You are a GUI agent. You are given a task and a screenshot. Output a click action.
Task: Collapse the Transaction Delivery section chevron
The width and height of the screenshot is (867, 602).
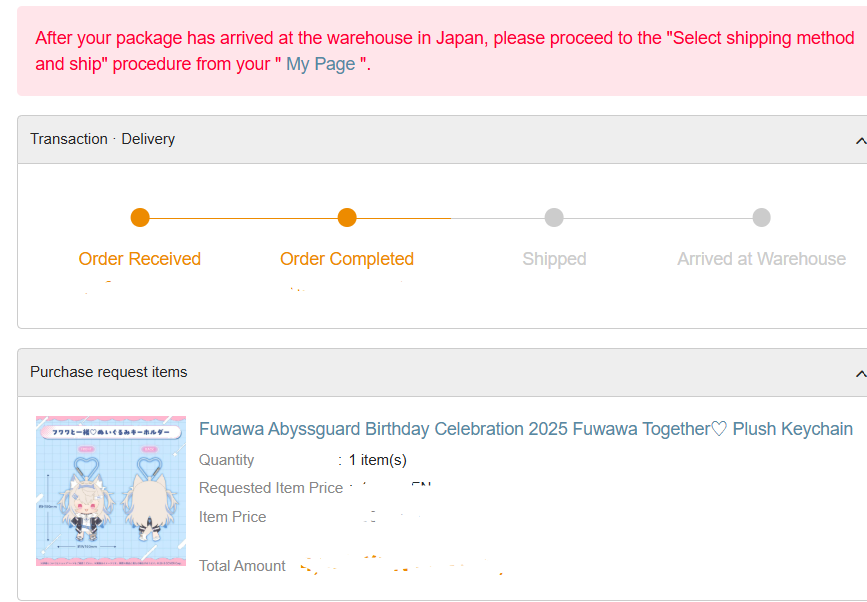tap(860, 140)
